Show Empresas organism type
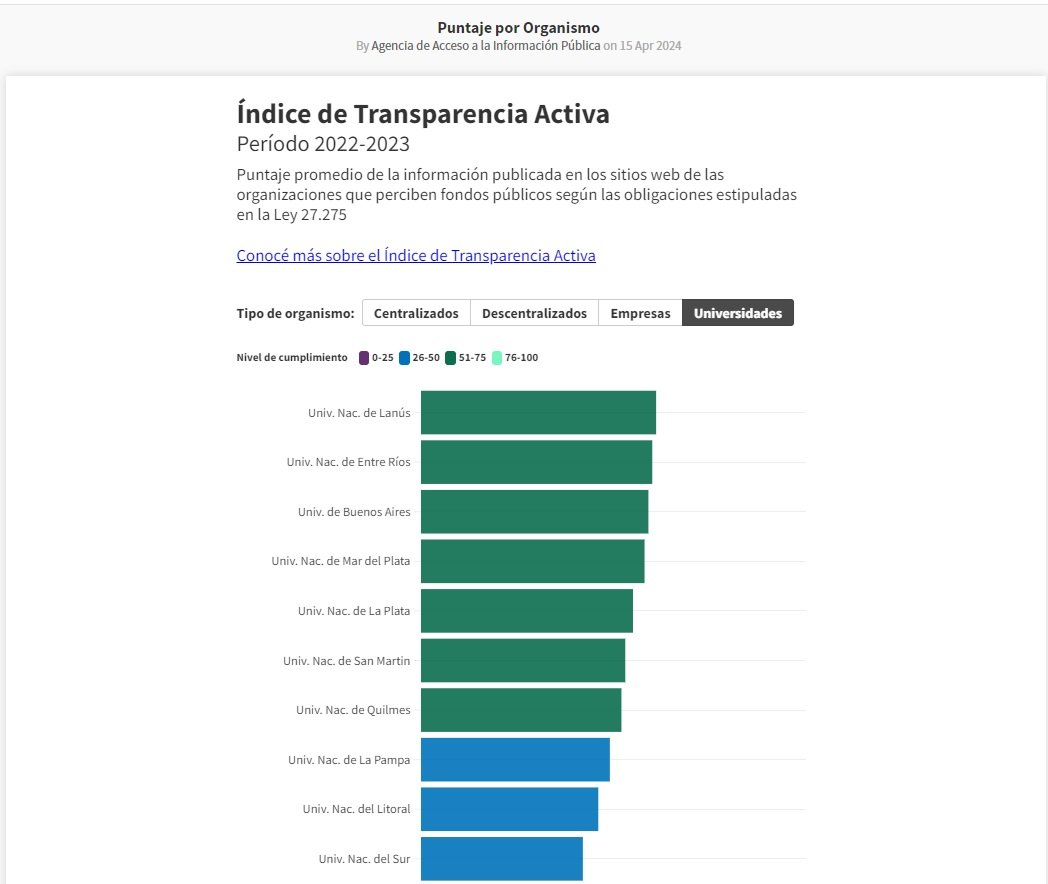The width and height of the screenshot is (1048, 884). point(640,313)
